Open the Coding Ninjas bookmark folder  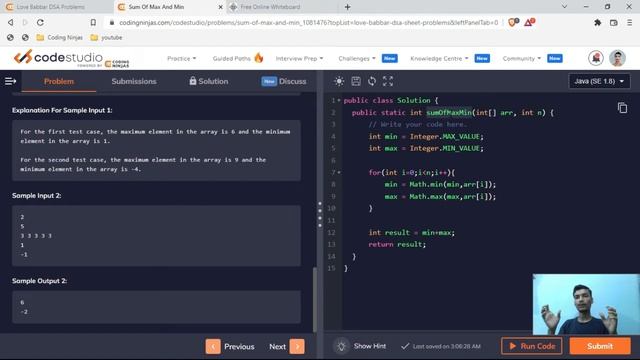[60, 38]
